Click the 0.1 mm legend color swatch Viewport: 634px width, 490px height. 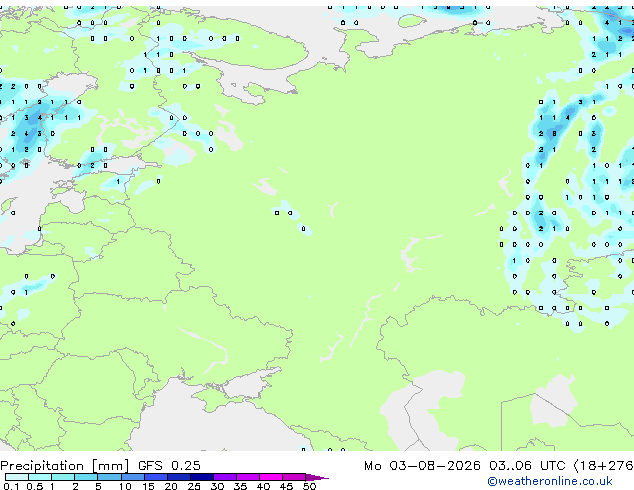click(x=17, y=477)
